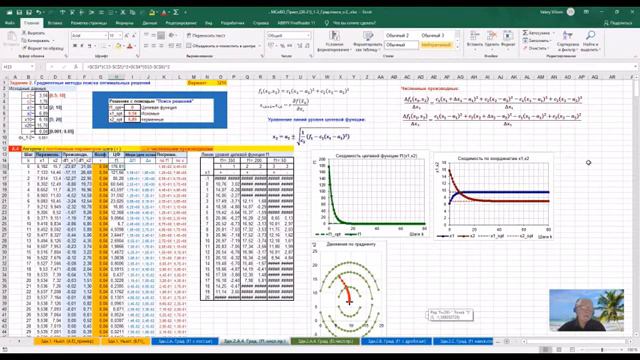Open the Font size dropdown

120,36
